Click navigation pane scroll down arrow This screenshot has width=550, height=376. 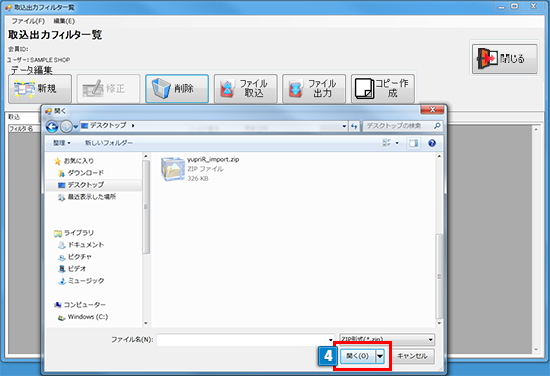tap(146, 323)
